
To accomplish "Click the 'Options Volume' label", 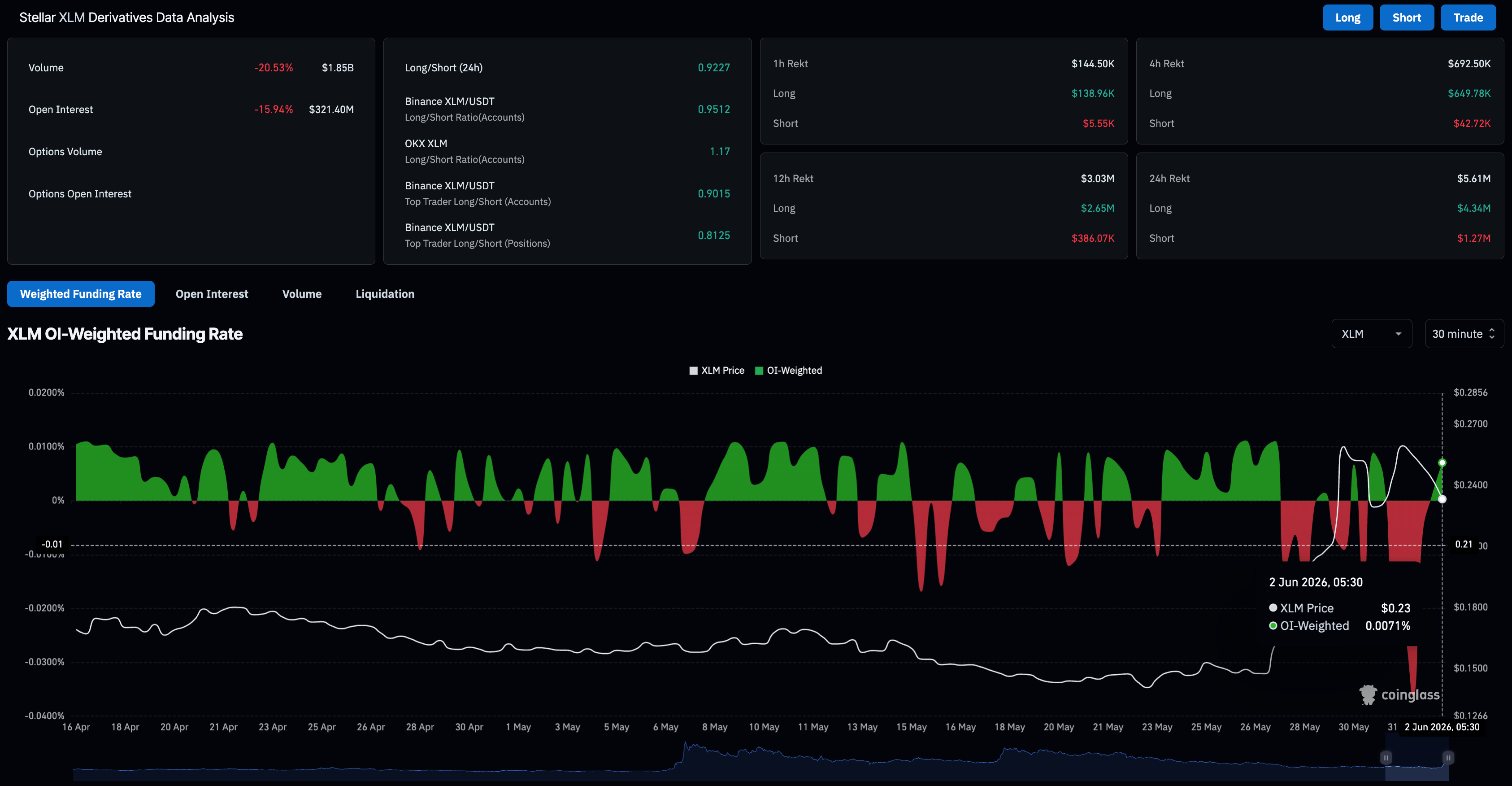I will click(65, 152).
